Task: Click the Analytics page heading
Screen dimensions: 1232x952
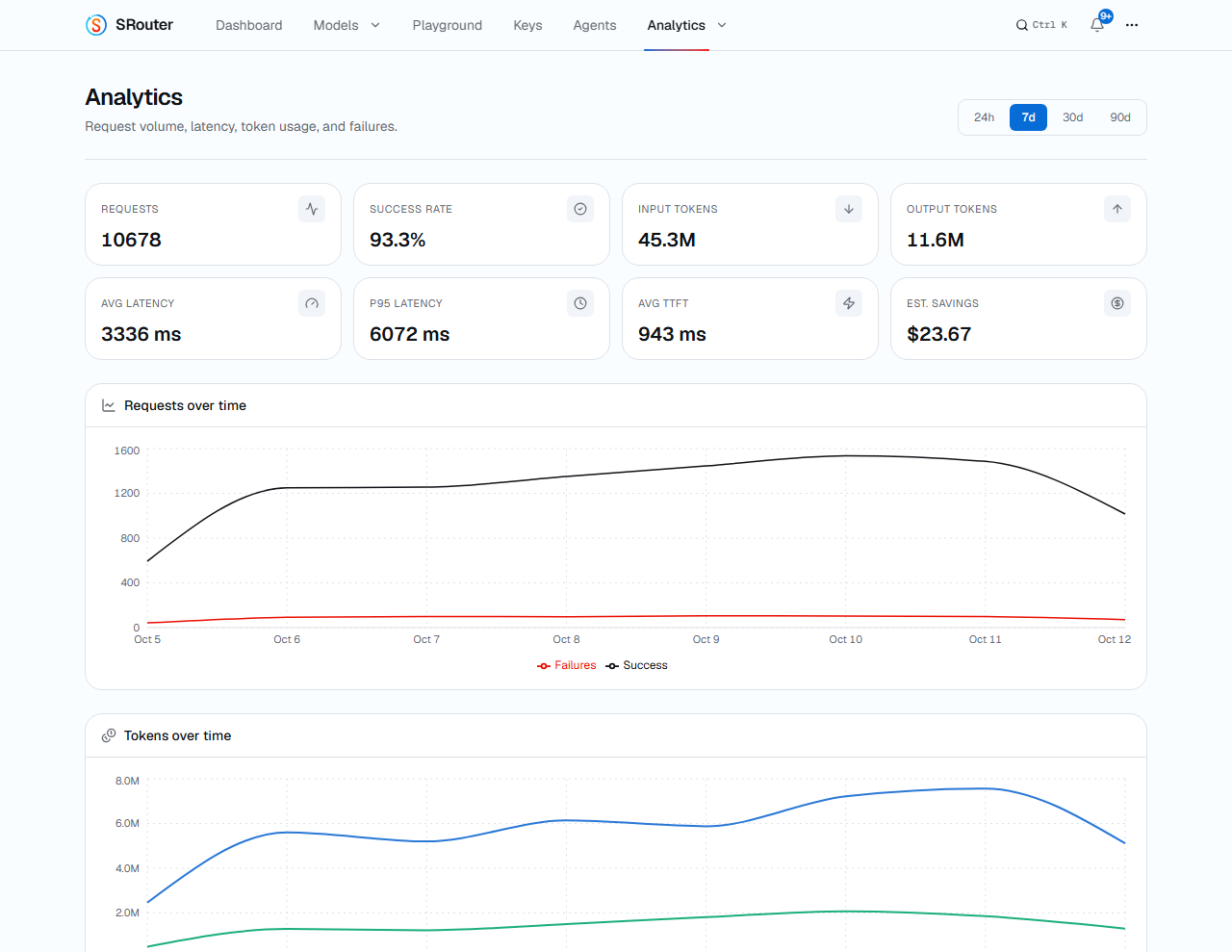Action: pos(134,97)
